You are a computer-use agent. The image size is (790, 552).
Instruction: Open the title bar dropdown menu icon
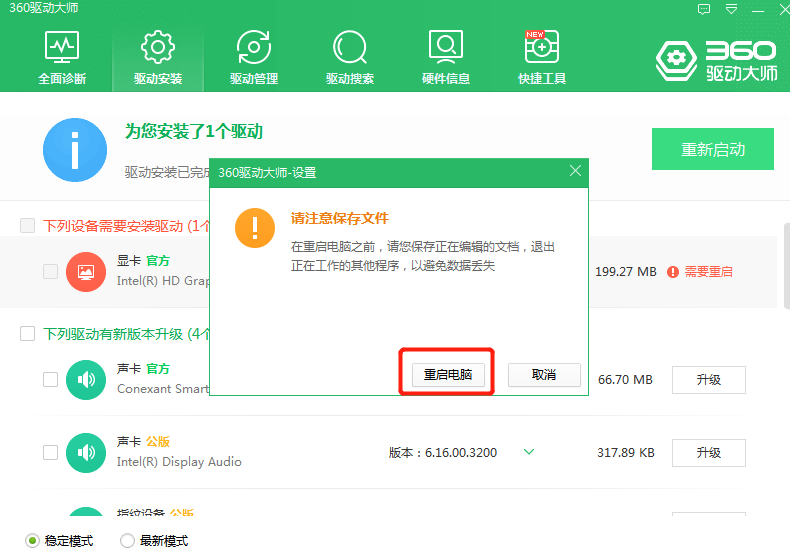coord(731,9)
